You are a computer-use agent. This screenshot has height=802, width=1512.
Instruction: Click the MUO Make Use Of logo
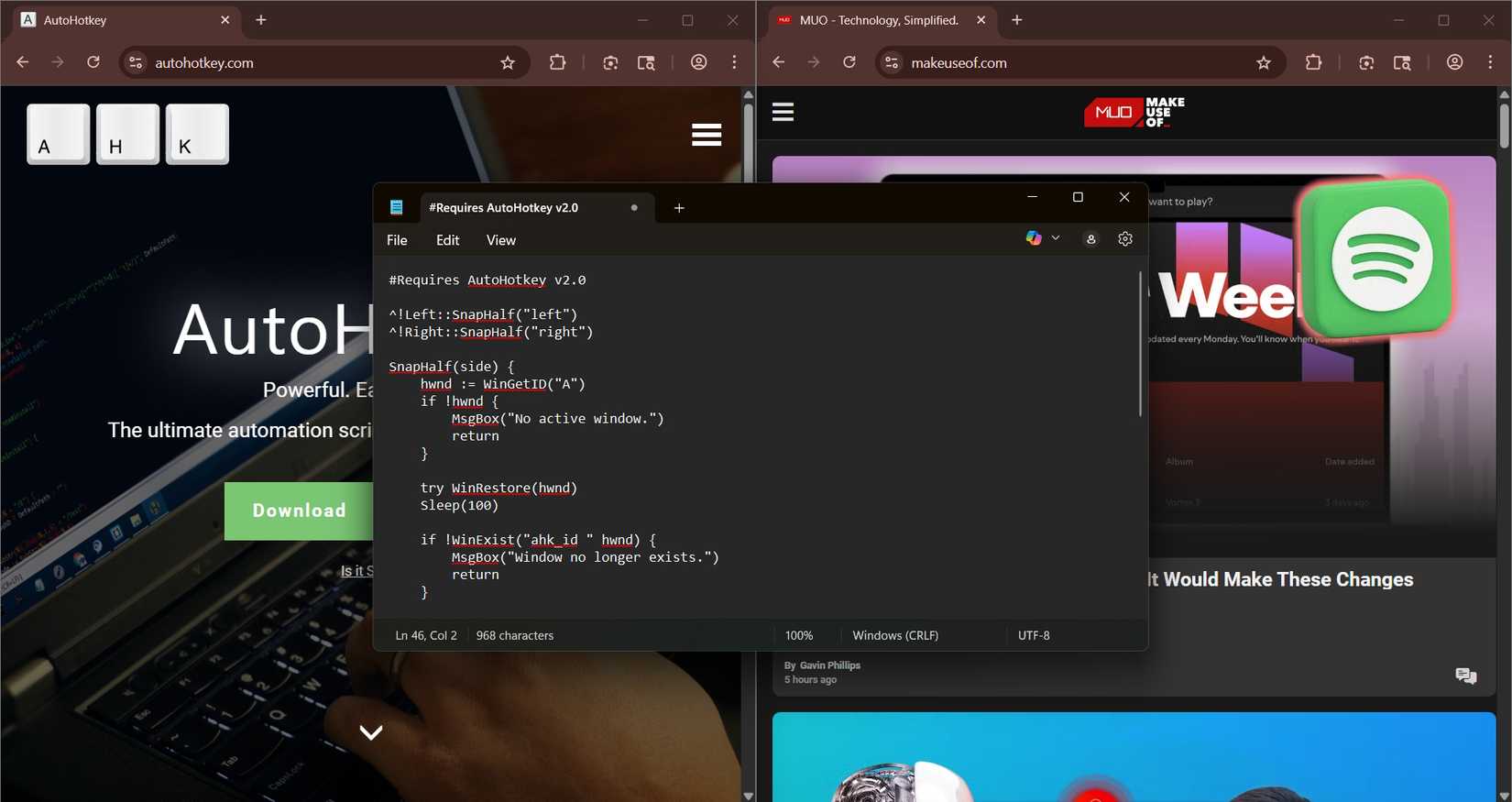point(1134,113)
